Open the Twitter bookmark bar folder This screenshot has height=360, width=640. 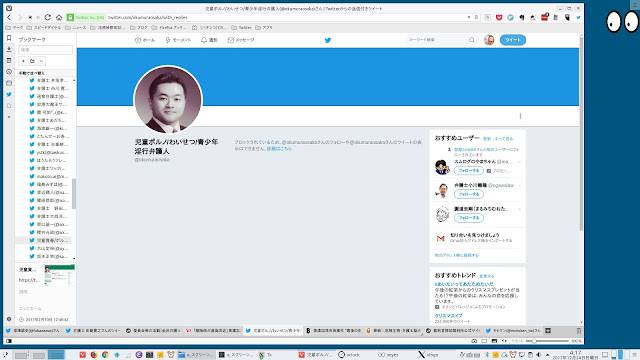click(241, 28)
